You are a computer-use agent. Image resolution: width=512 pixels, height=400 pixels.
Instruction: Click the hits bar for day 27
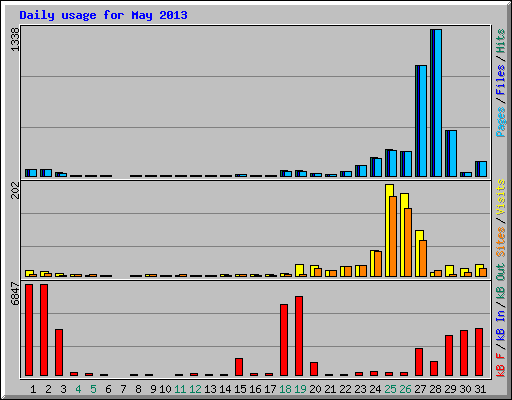pos(421,121)
